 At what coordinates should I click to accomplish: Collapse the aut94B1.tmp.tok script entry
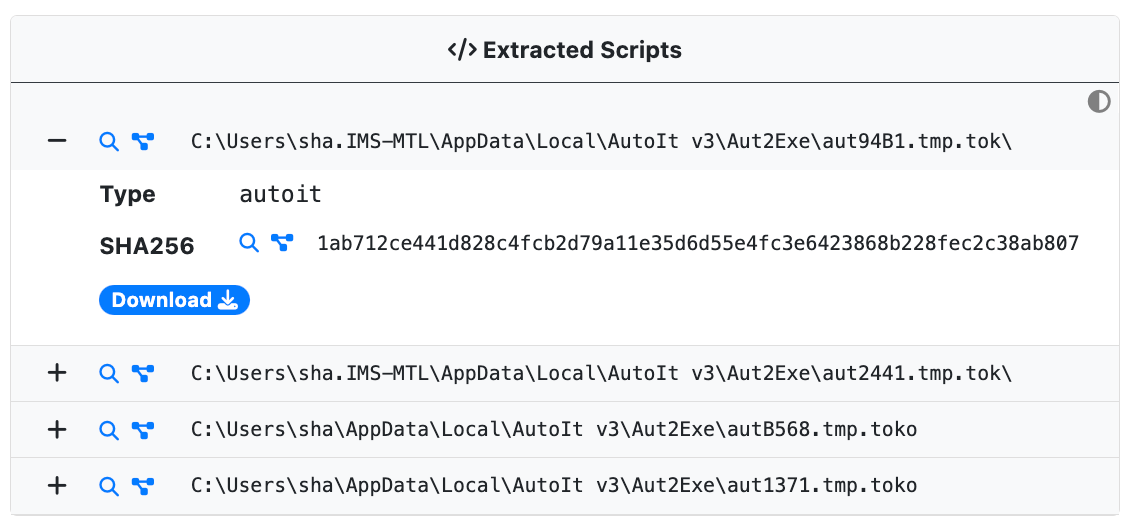[x=58, y=142]
